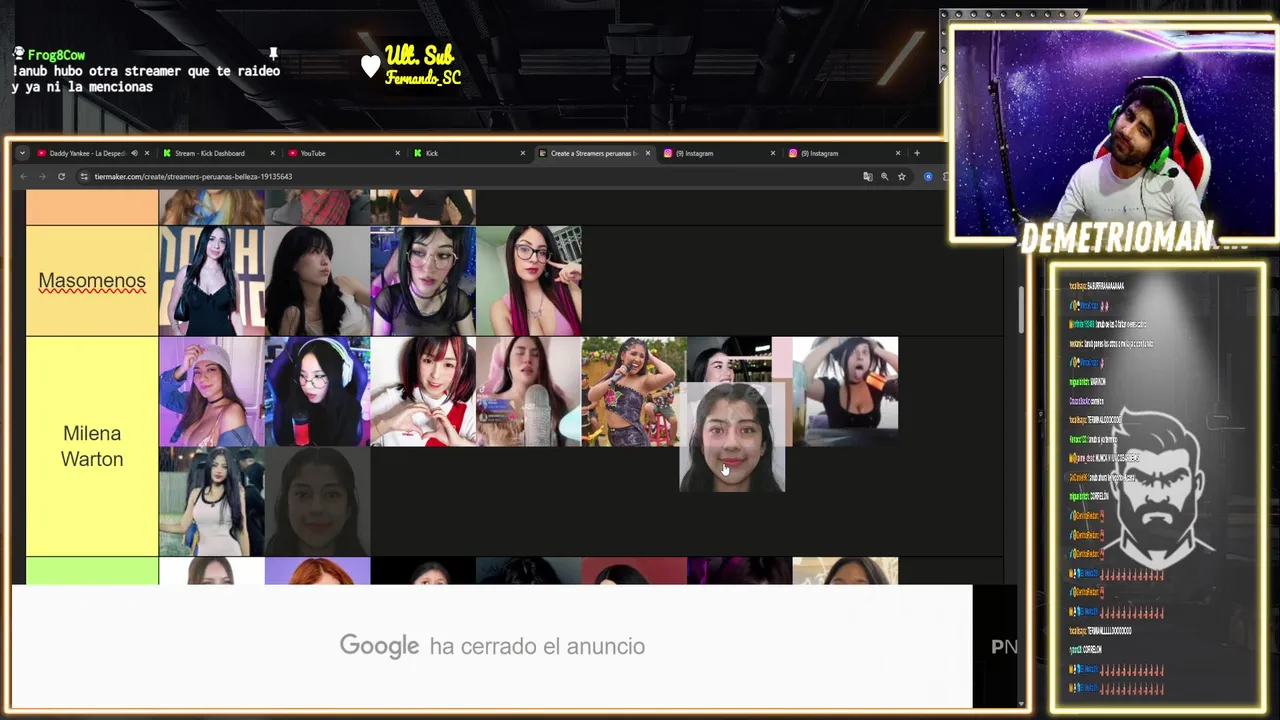
Task: Click the Masomenos tier label
Action: 92,281
